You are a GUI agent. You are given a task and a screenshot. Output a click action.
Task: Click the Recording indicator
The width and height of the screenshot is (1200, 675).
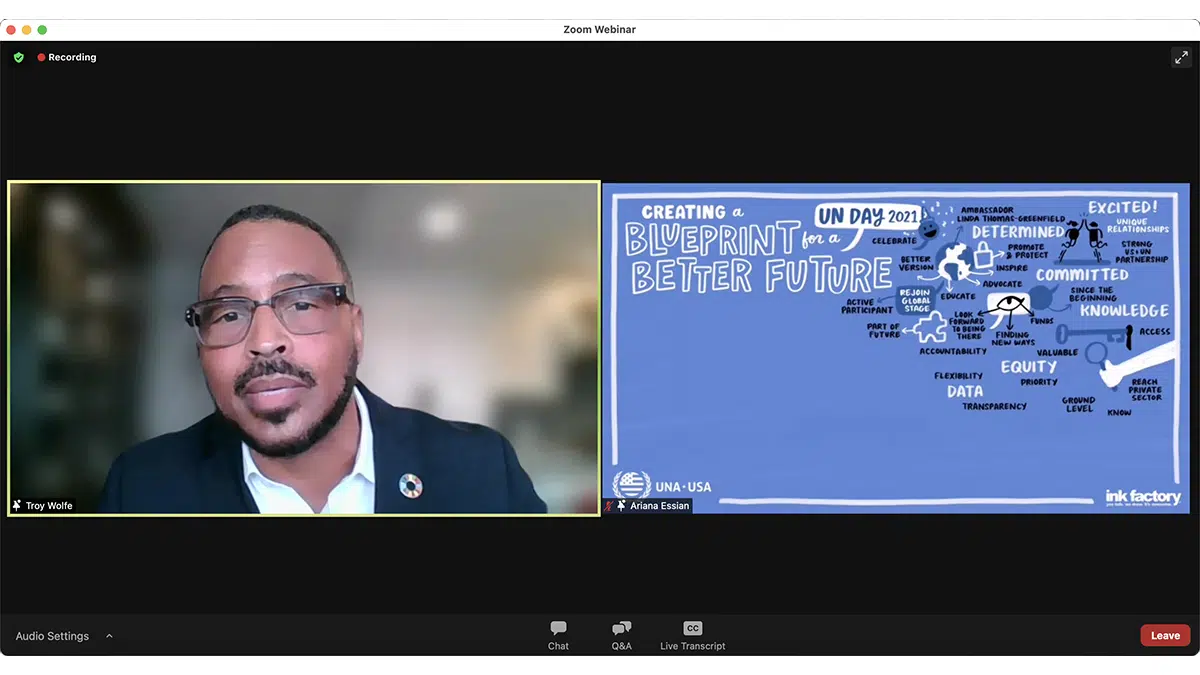[x=67, y=57]
